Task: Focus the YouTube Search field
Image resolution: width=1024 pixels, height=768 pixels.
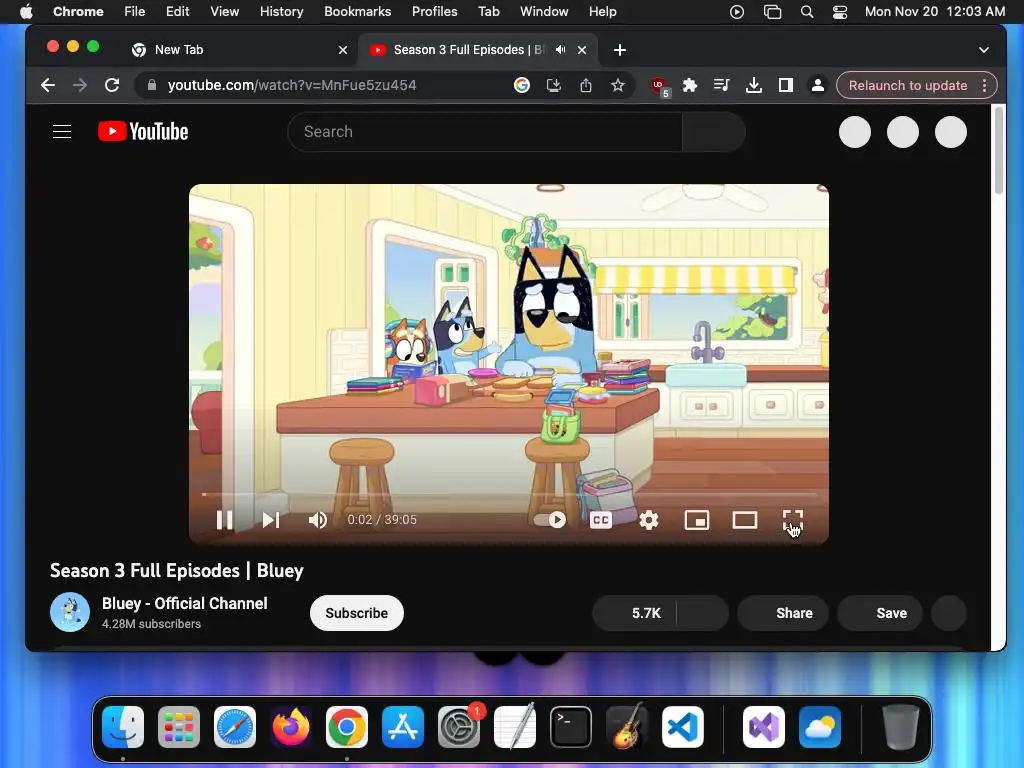Action: tap(485, 132)
